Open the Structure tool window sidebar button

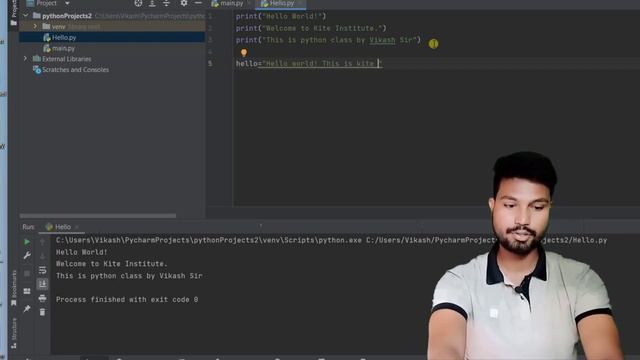tap(14, 333)
